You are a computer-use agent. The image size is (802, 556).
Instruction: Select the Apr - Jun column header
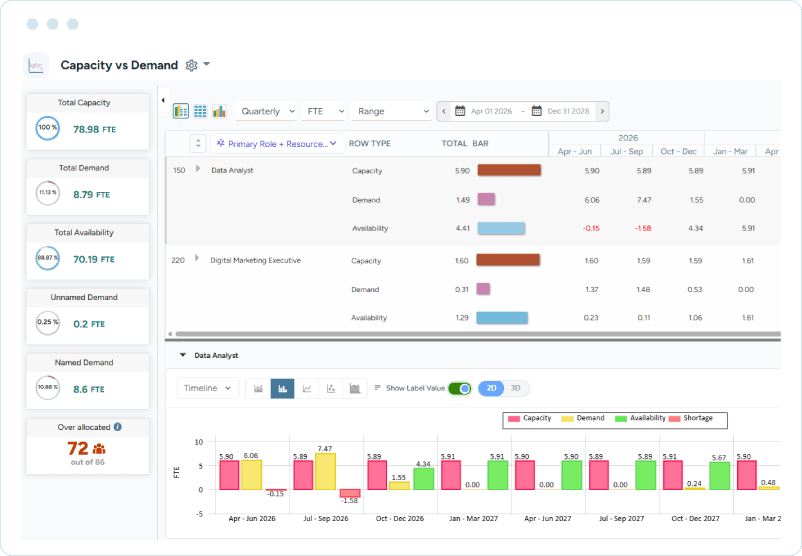tap(574, 151)
